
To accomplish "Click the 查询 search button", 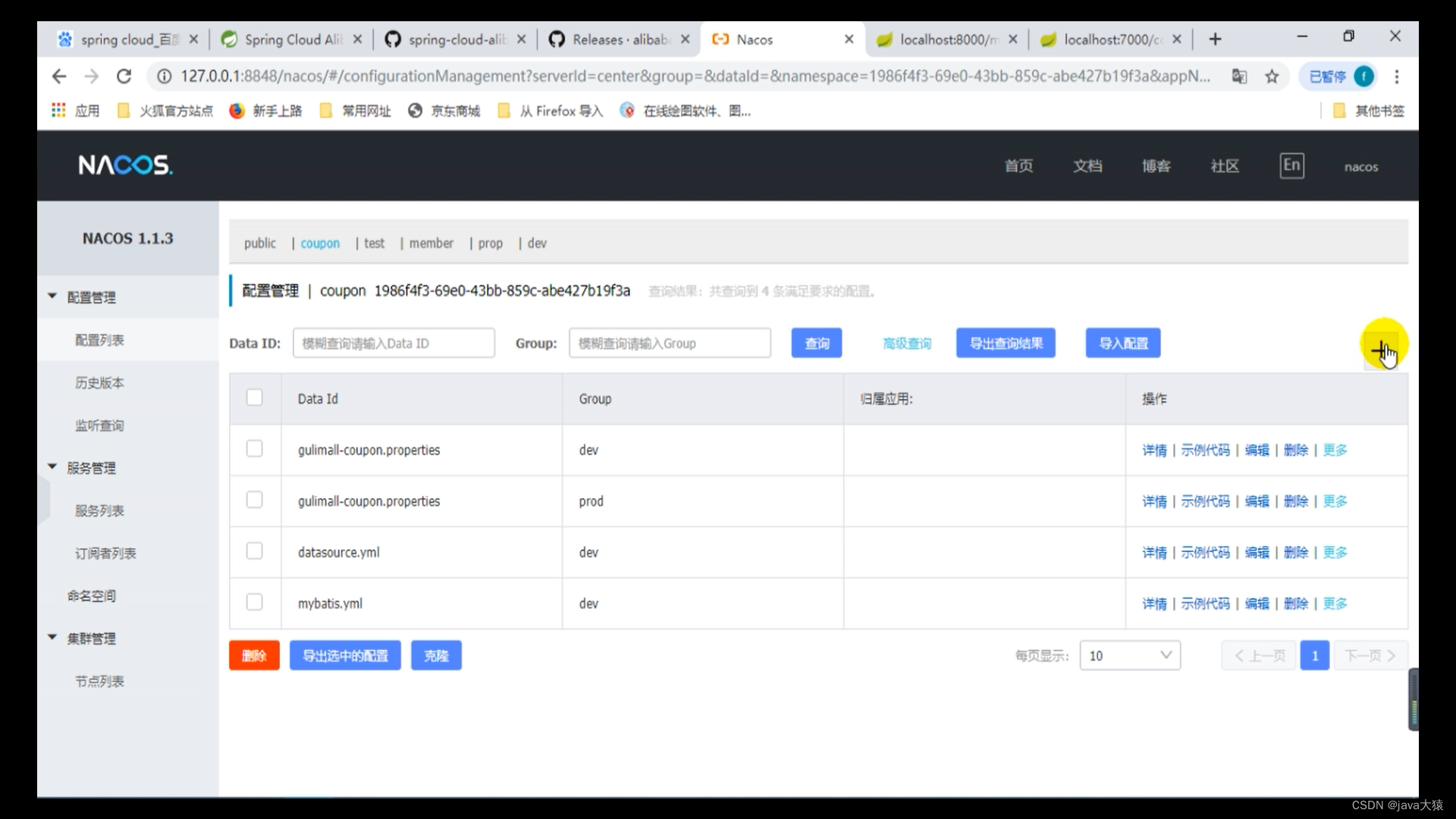I will tap(817, 343).
